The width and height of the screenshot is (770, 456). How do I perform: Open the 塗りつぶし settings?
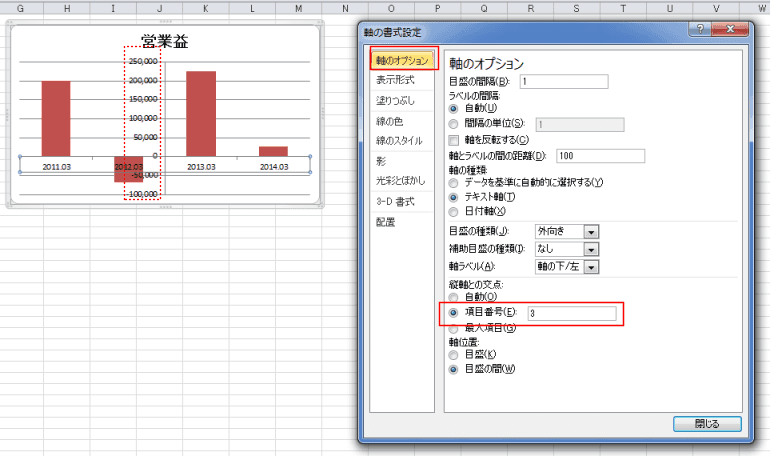click(395, 101)
